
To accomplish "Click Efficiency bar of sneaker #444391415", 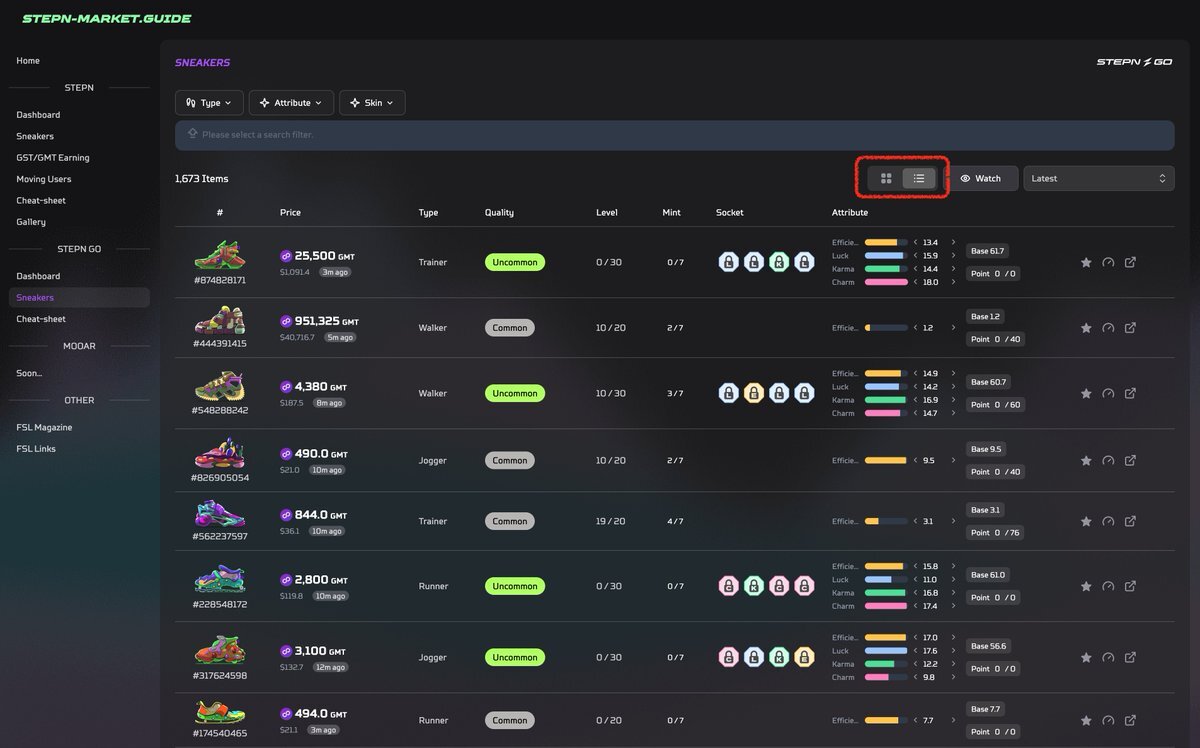I will tap(886, 327).
